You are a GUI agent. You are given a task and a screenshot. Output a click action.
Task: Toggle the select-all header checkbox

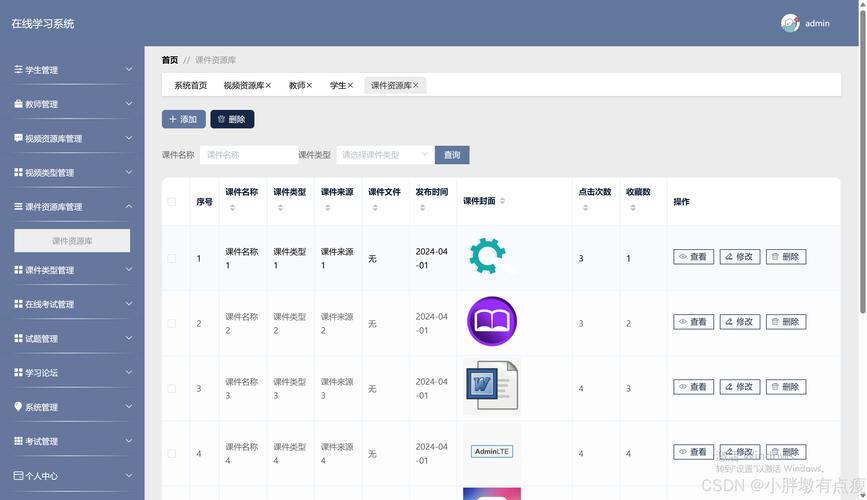click(172, 201)
